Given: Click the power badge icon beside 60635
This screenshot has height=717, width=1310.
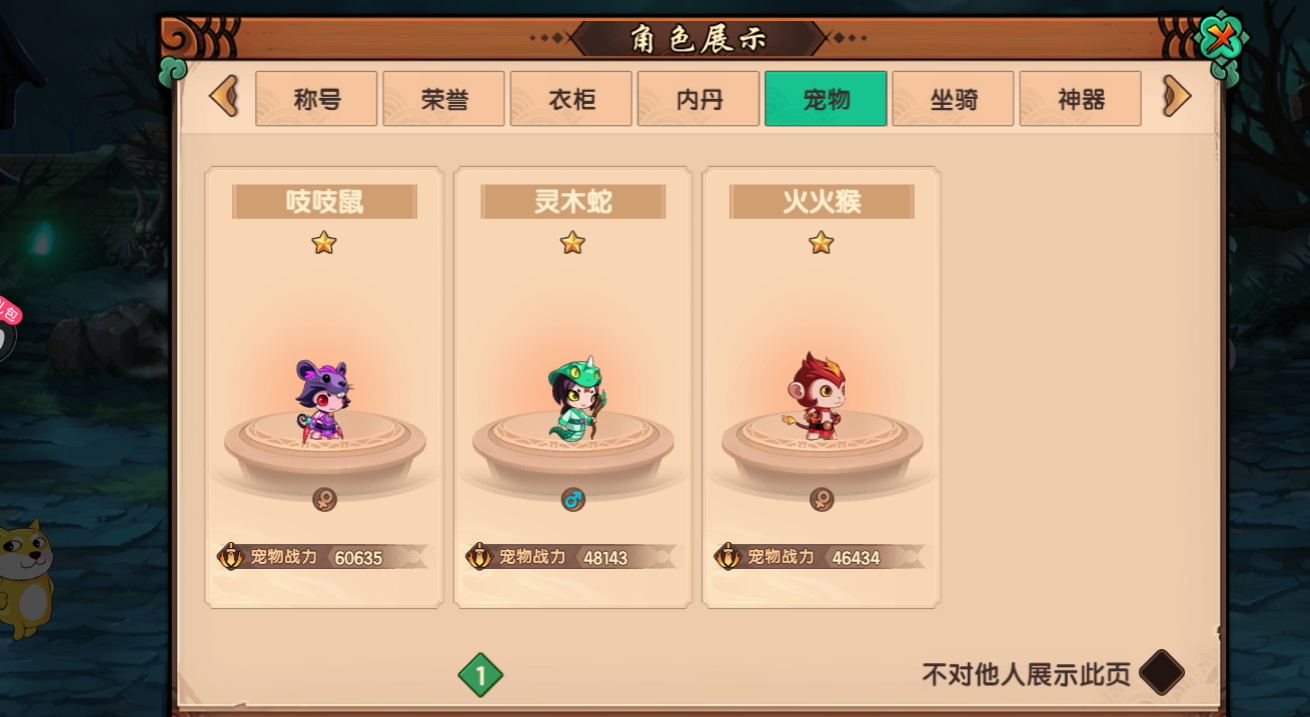Looking at the screenshot, I should point(231,557).
